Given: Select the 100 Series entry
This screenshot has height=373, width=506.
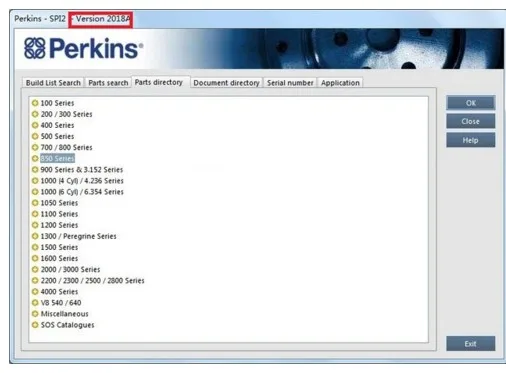Looking at the screenshot, I should tap(57, 103).
